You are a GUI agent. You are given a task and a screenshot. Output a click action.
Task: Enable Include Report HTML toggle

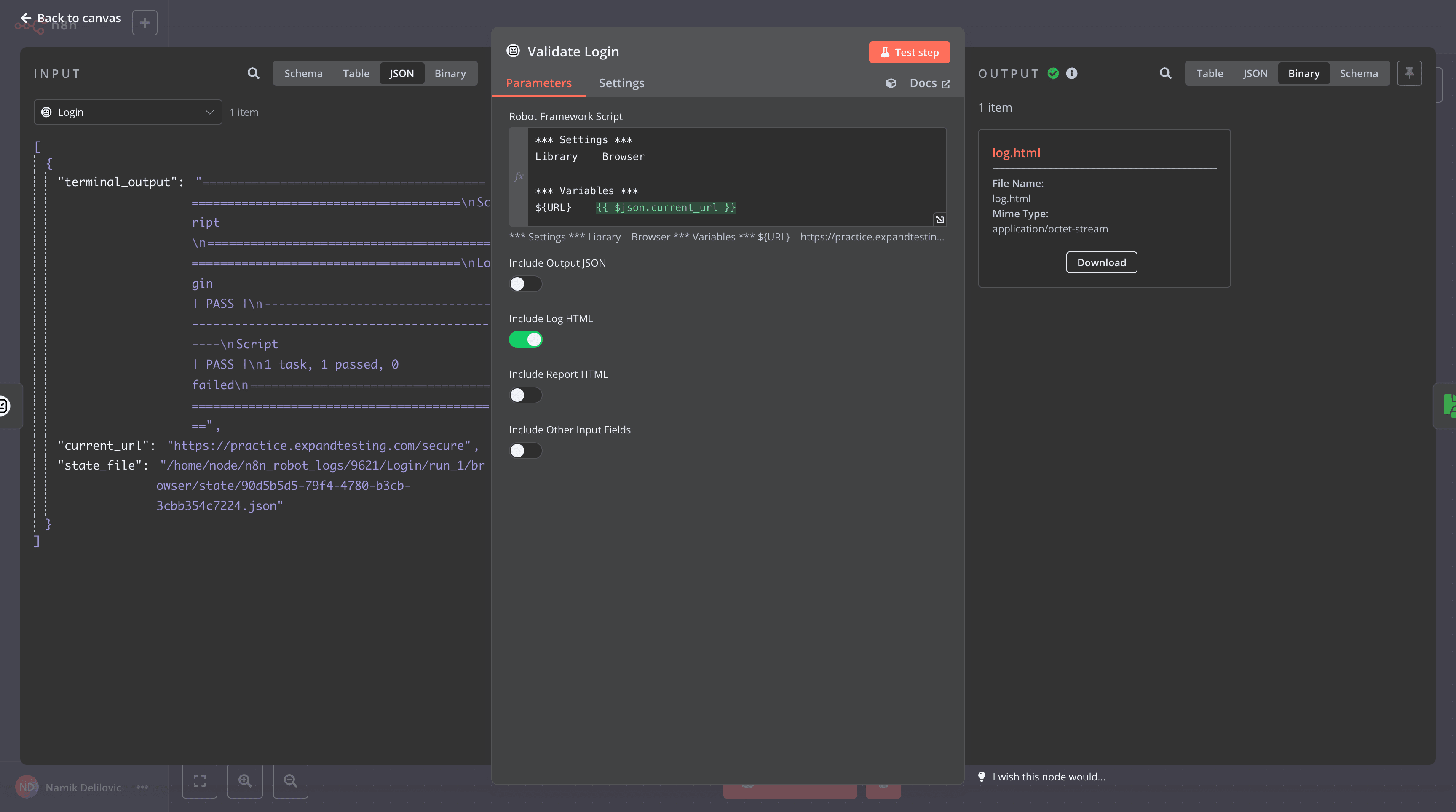(x=525, y=395)
